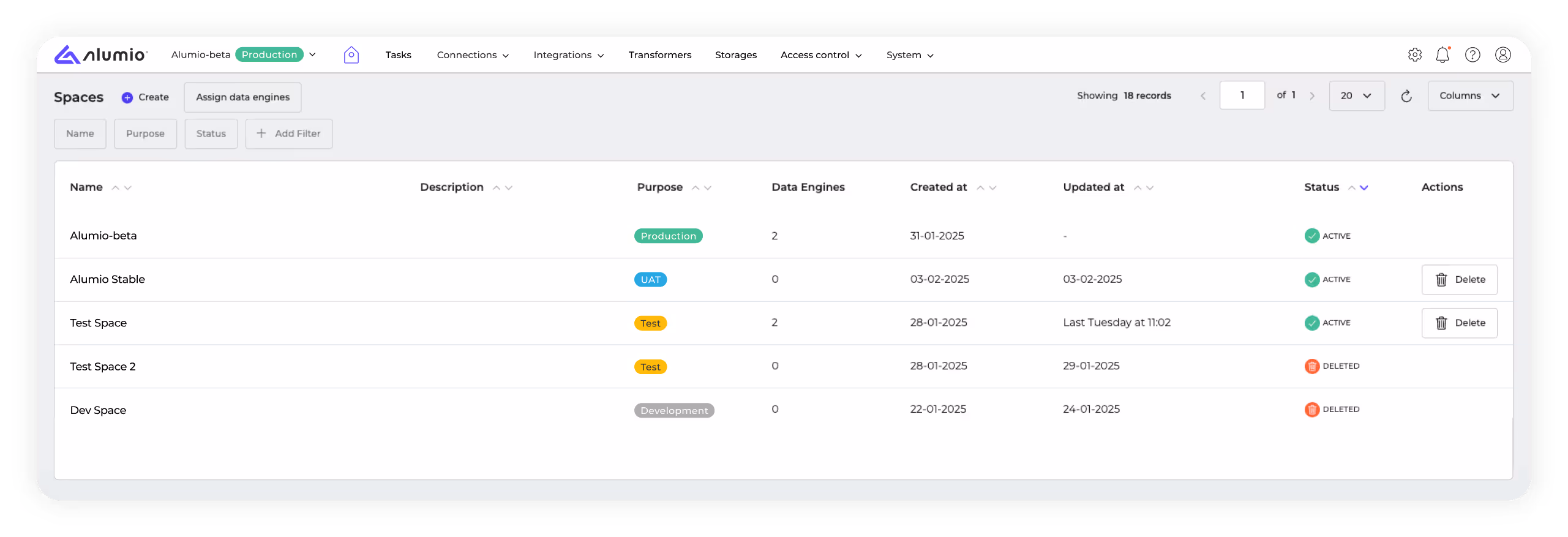Click Add Filter button
The image size is (1568, 537).
289,134
